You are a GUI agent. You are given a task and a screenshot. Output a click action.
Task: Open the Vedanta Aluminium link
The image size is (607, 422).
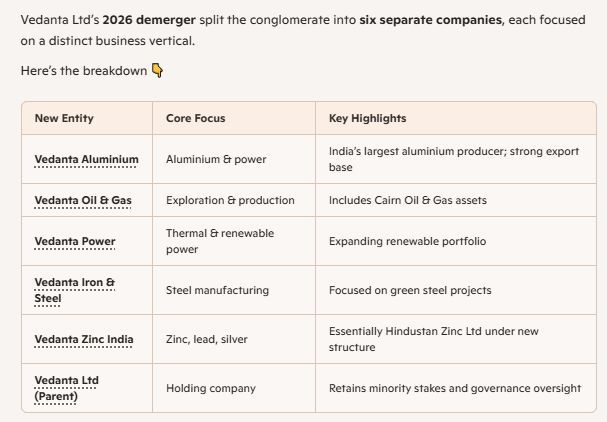tap(86, 159)
